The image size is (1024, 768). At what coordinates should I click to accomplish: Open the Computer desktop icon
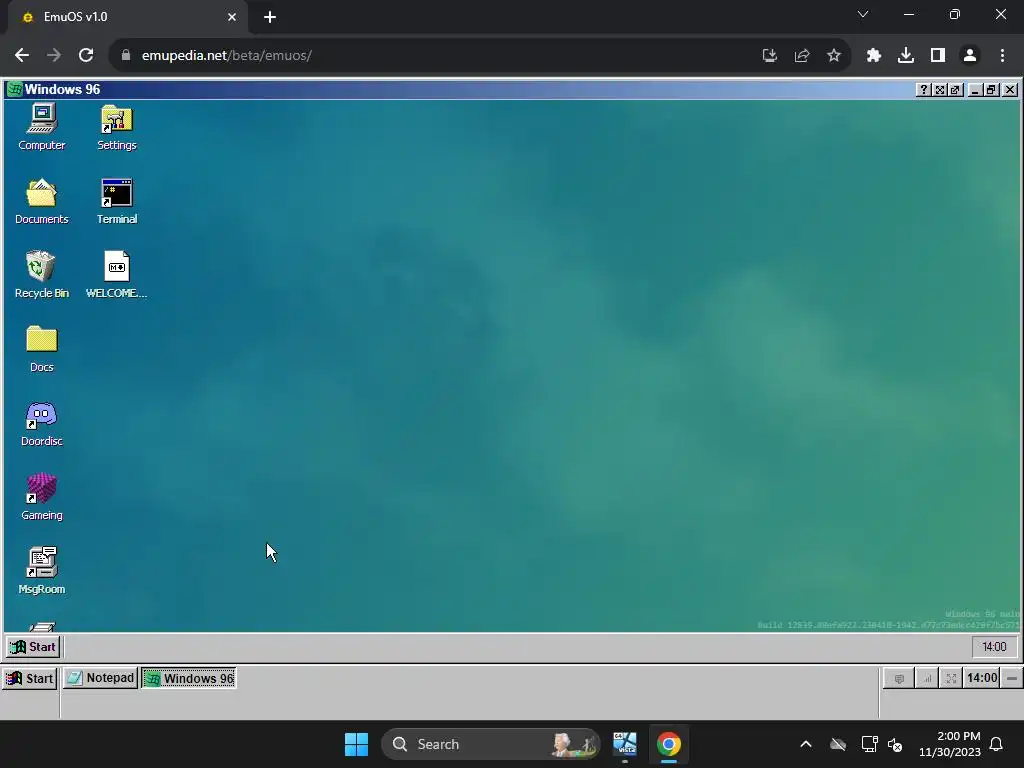[x=41, y=127]
